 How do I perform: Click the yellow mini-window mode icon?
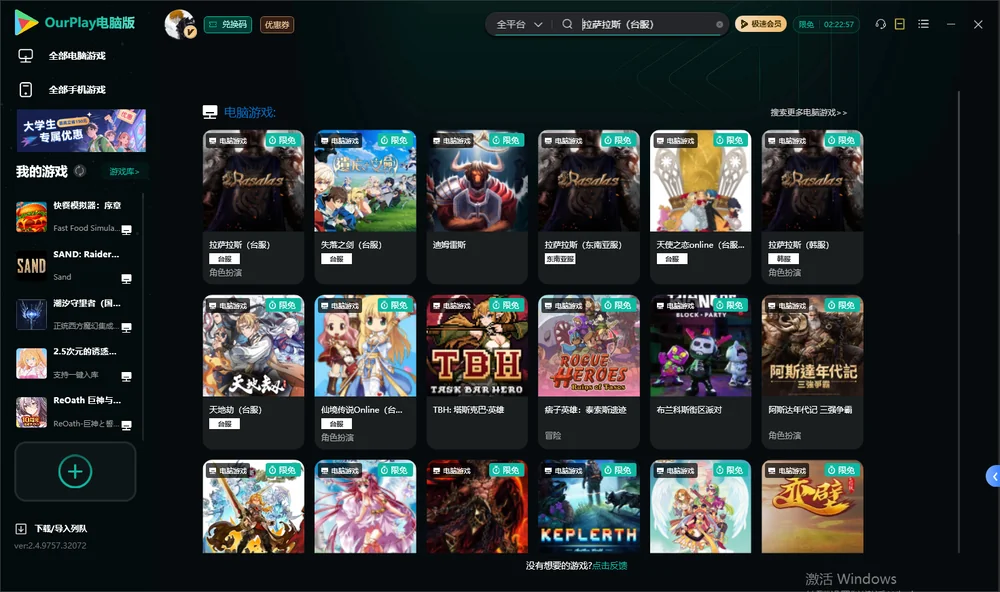point(900,24)
